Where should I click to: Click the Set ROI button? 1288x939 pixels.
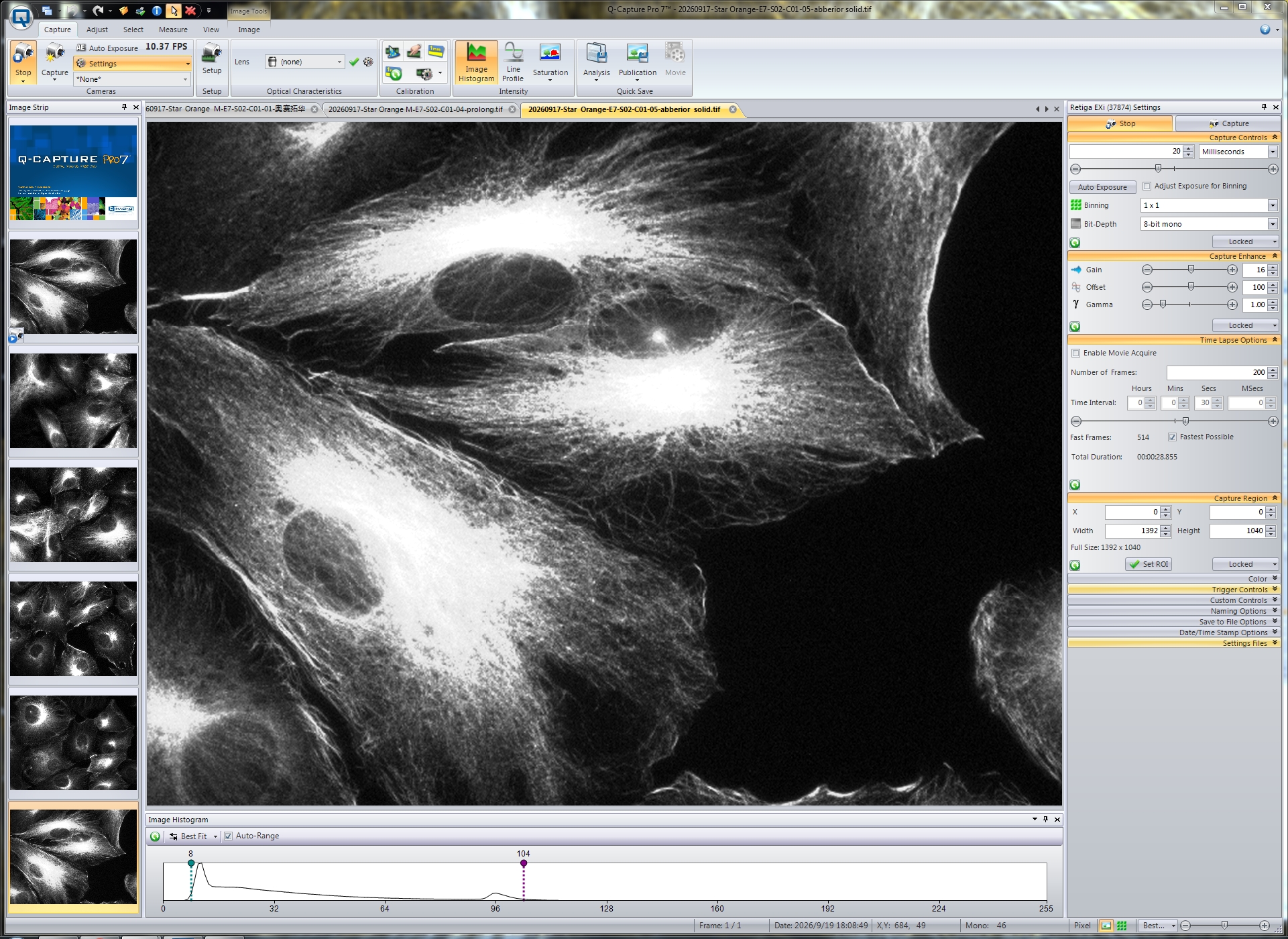[1149, 564]
